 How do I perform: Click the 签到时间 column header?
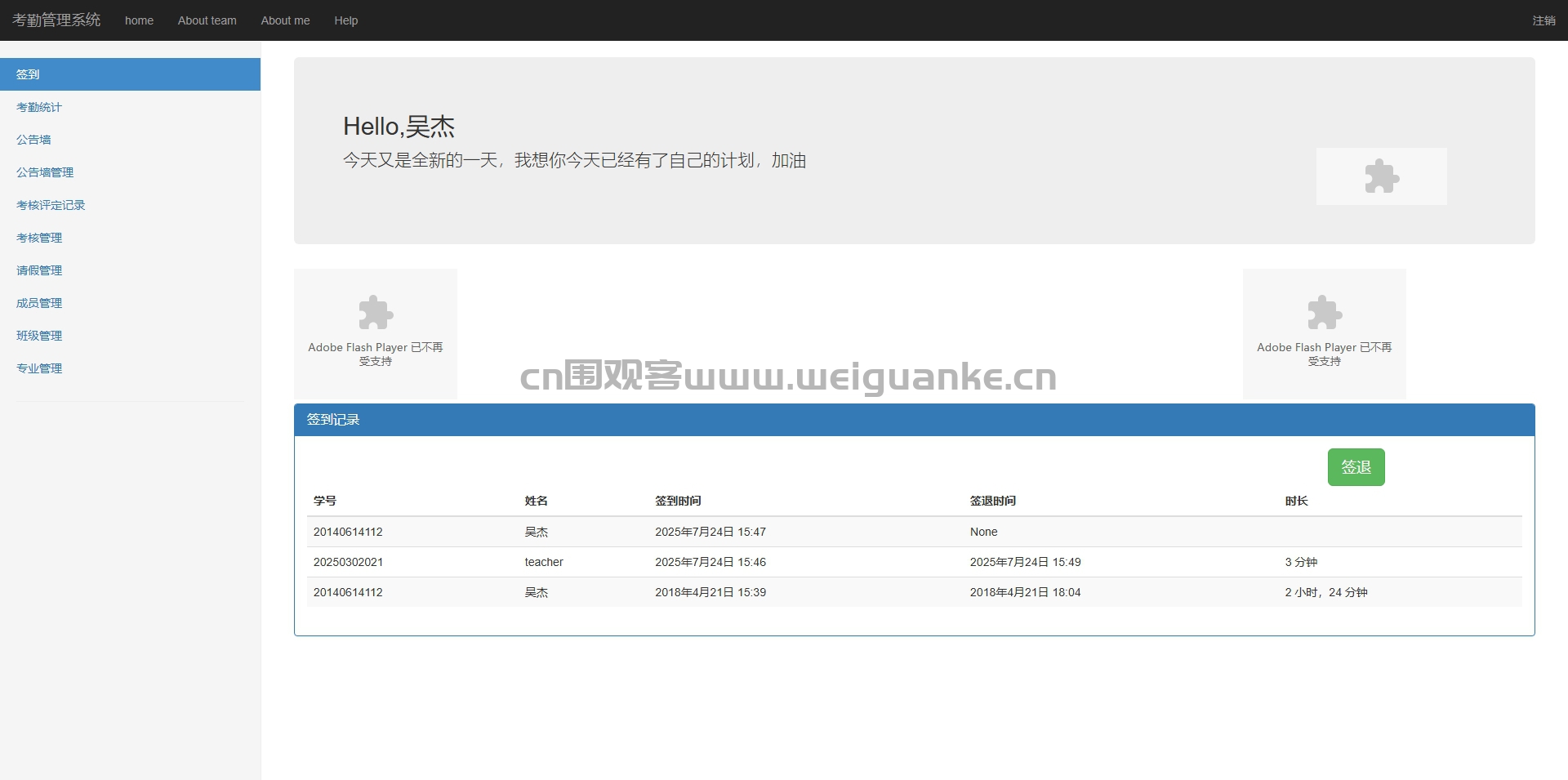click(x=678, y=501)
